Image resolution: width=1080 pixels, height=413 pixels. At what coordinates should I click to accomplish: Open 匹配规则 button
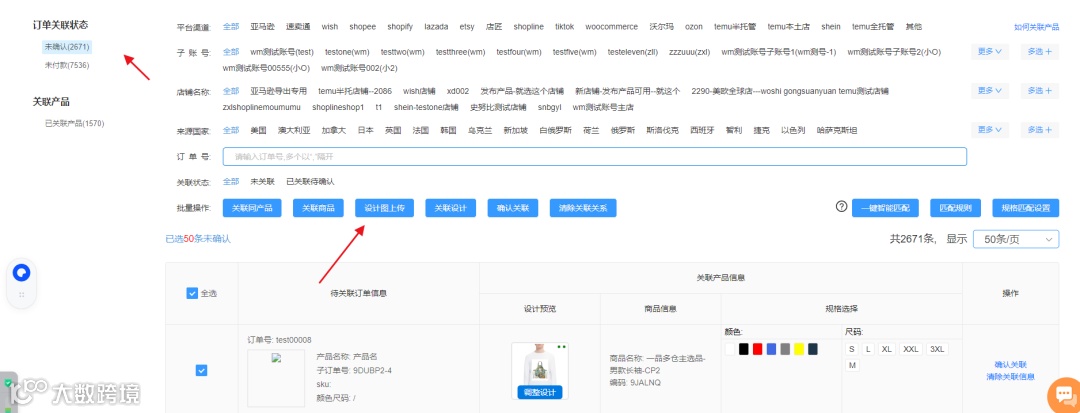955,208
